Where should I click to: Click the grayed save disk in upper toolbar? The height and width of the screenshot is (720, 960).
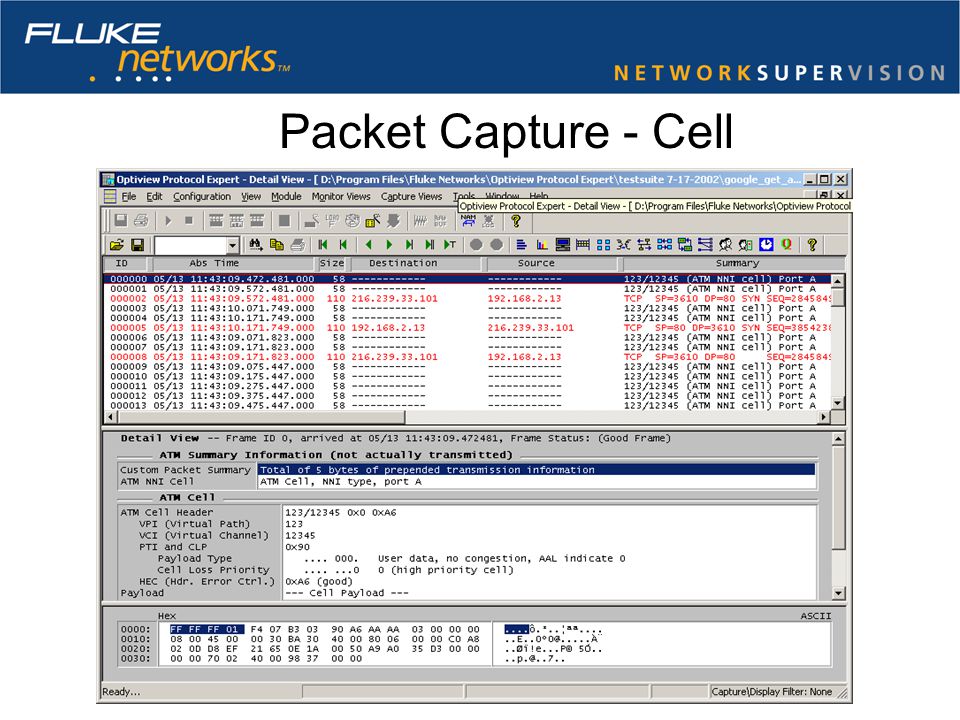tap(121, 220)
